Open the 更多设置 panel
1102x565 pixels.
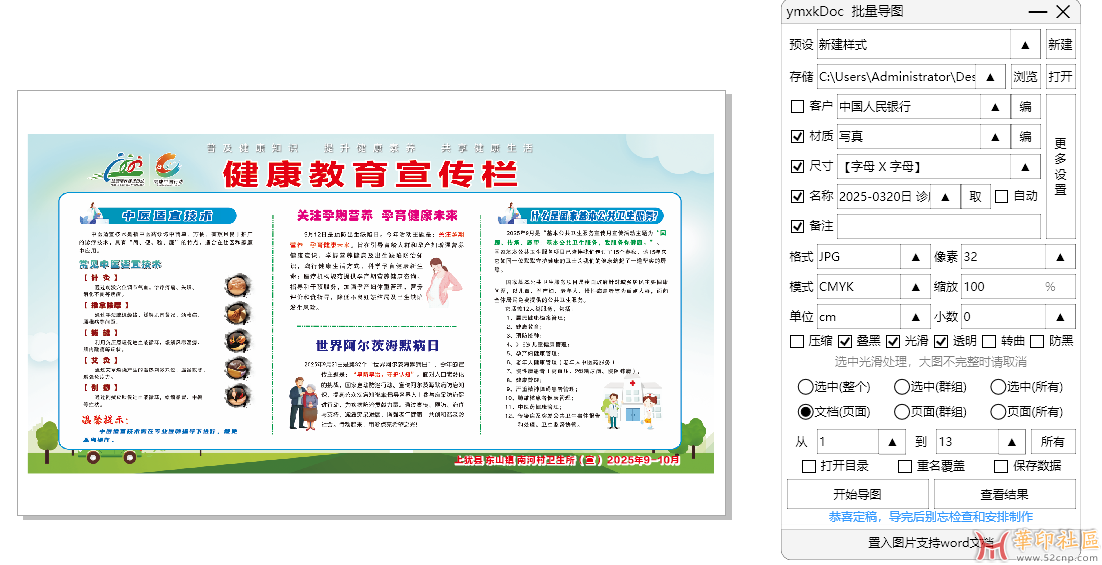click(1060, 166)
